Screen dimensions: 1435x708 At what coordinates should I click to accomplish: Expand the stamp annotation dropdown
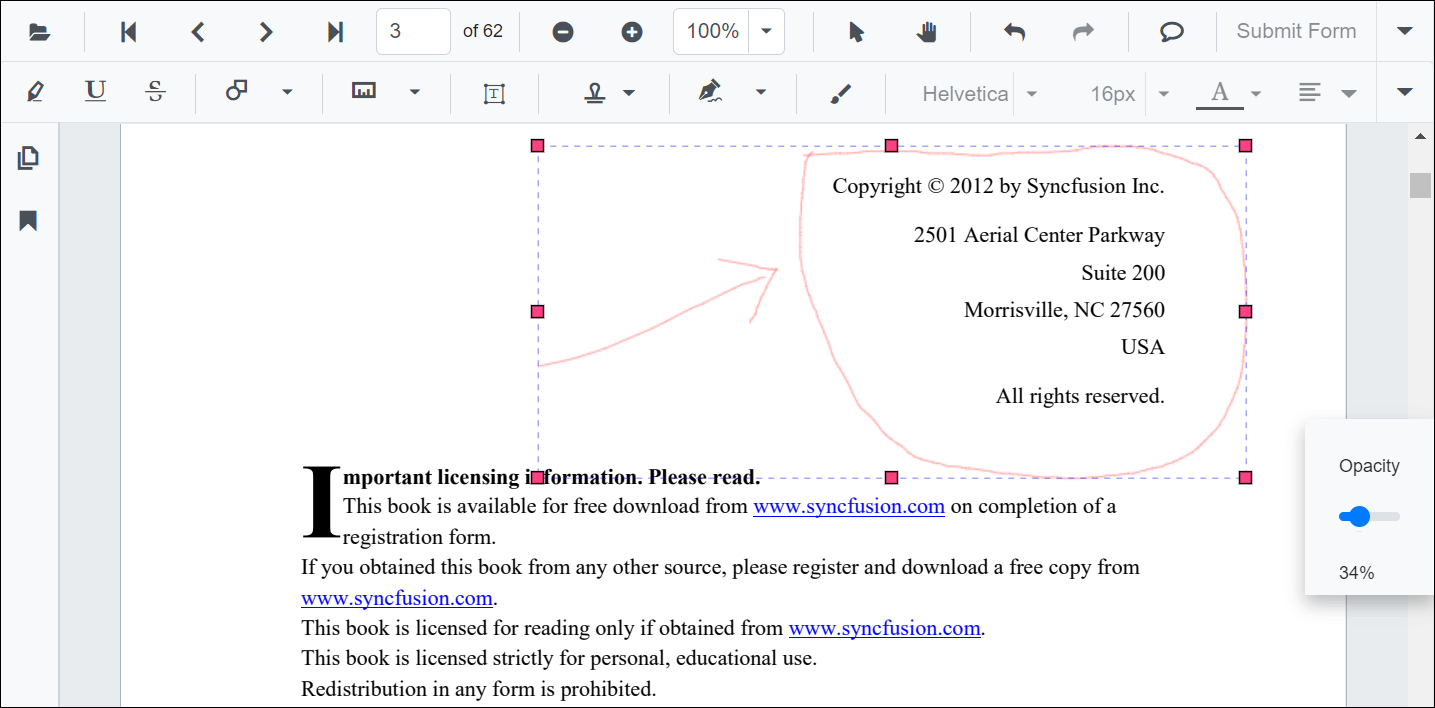pos(629,92)
